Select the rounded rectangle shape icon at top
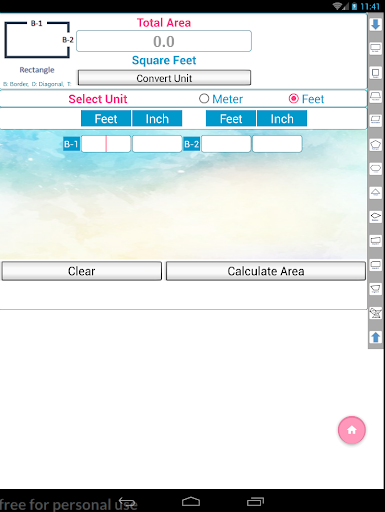This screenshot has width=385, height=512. pyautogui.click(x=376, y=49)
